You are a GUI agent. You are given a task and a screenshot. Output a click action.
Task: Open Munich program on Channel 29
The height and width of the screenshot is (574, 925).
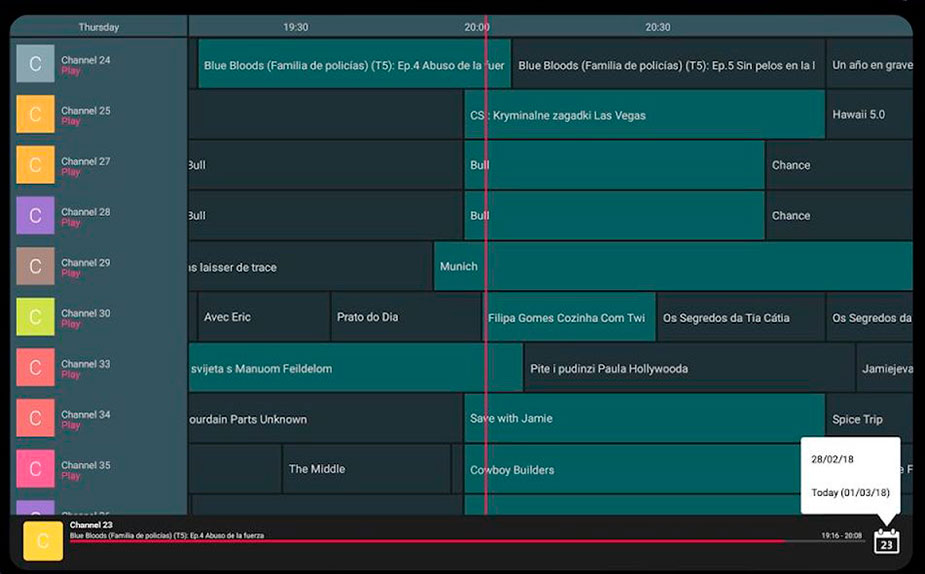[673, 266]
